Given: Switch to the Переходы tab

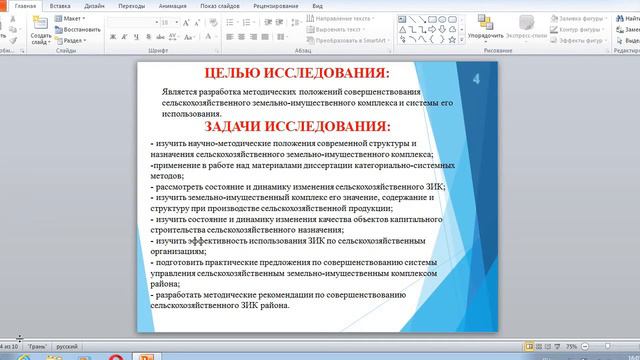Looking at the screenshot, I should click(x=131, y=6).
